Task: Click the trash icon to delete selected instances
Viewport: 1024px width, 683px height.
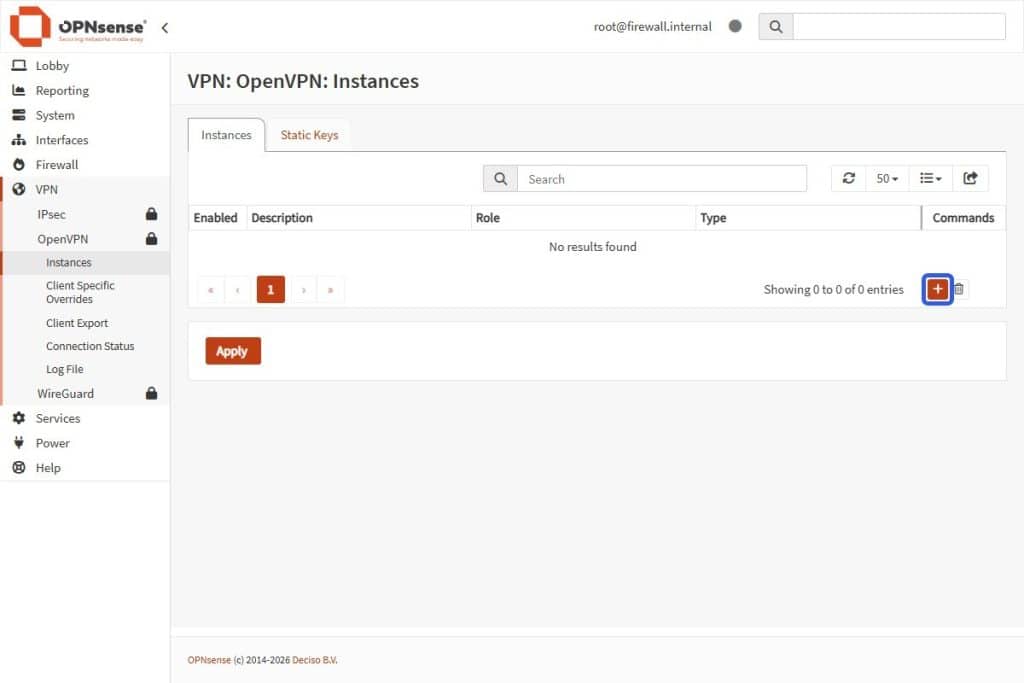Action: pos(958,289)
